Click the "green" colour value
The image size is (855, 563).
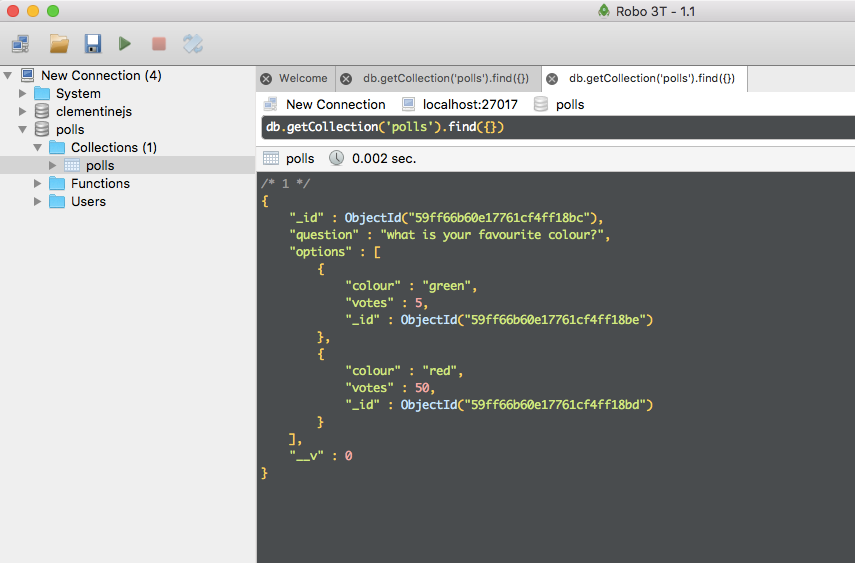pyautogui.click(x=447, y=286)
